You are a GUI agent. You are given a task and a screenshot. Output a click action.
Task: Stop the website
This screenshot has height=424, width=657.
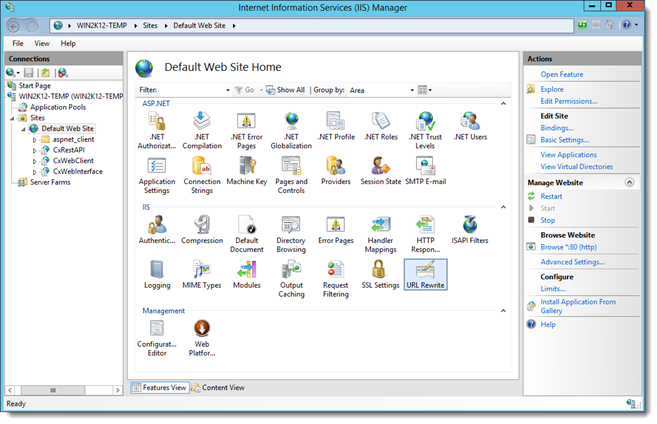point(547,220)
